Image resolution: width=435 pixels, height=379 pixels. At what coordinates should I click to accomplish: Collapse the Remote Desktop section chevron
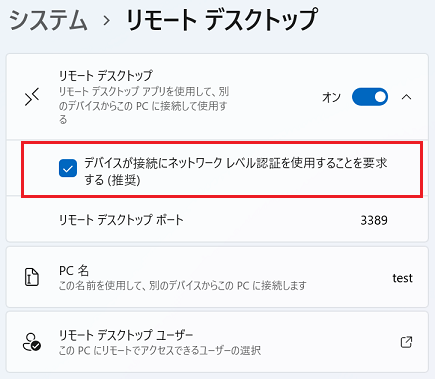point(406,97)
